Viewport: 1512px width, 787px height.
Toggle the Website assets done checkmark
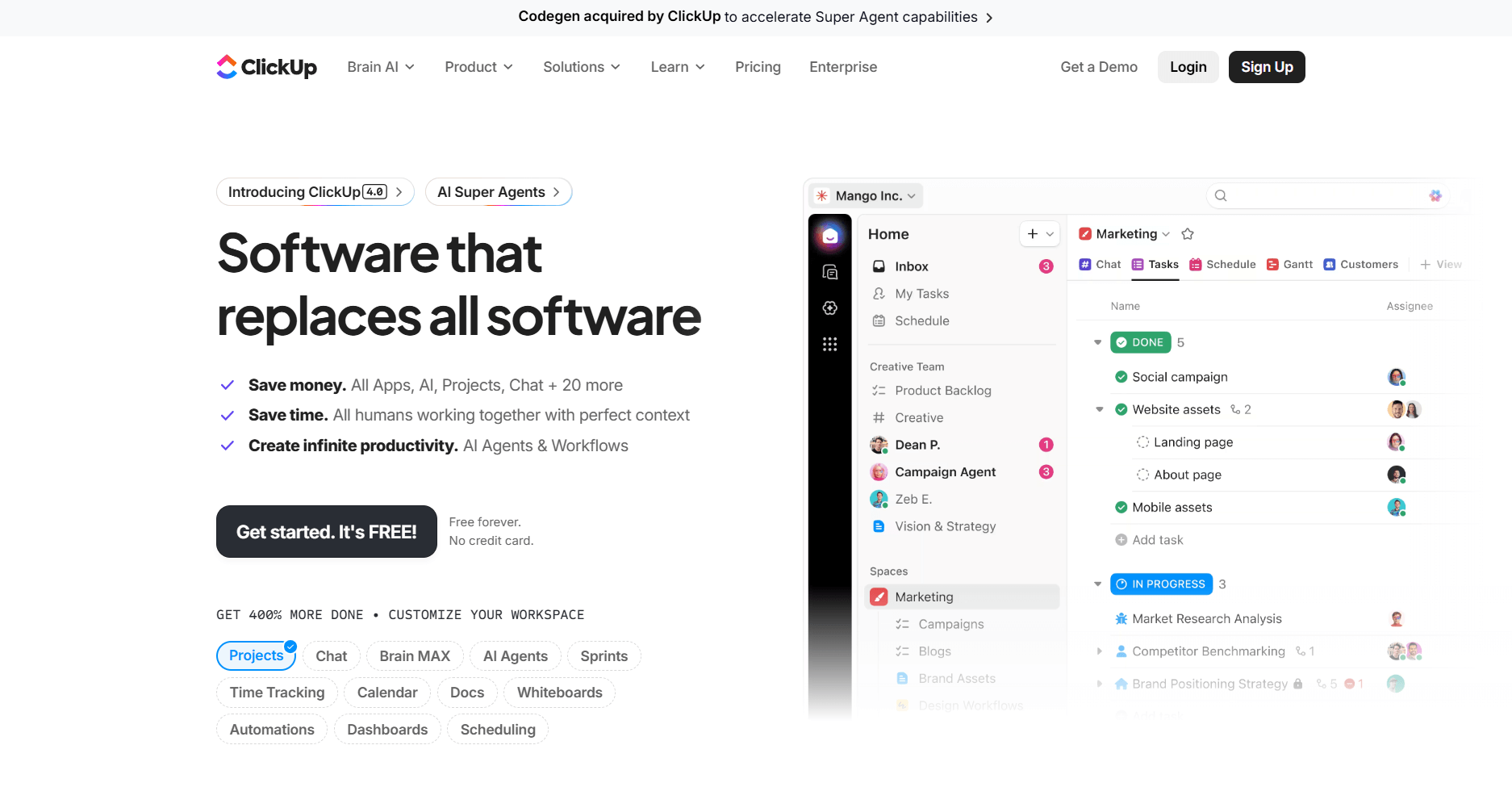click(1121, 410)
